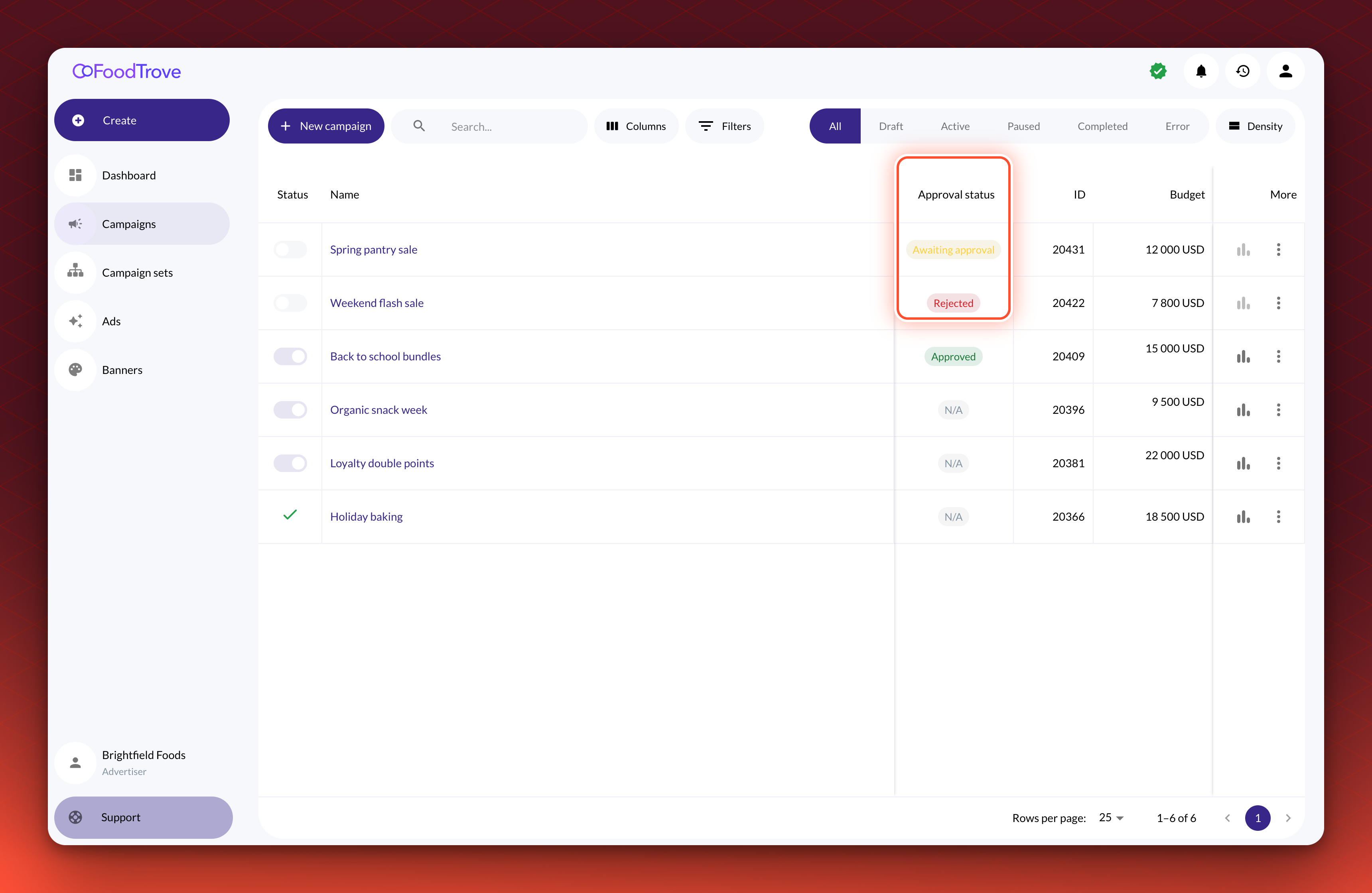The image size is (1372, 893).
Task: Open the Support button
Action: click(x=143, y=817)
